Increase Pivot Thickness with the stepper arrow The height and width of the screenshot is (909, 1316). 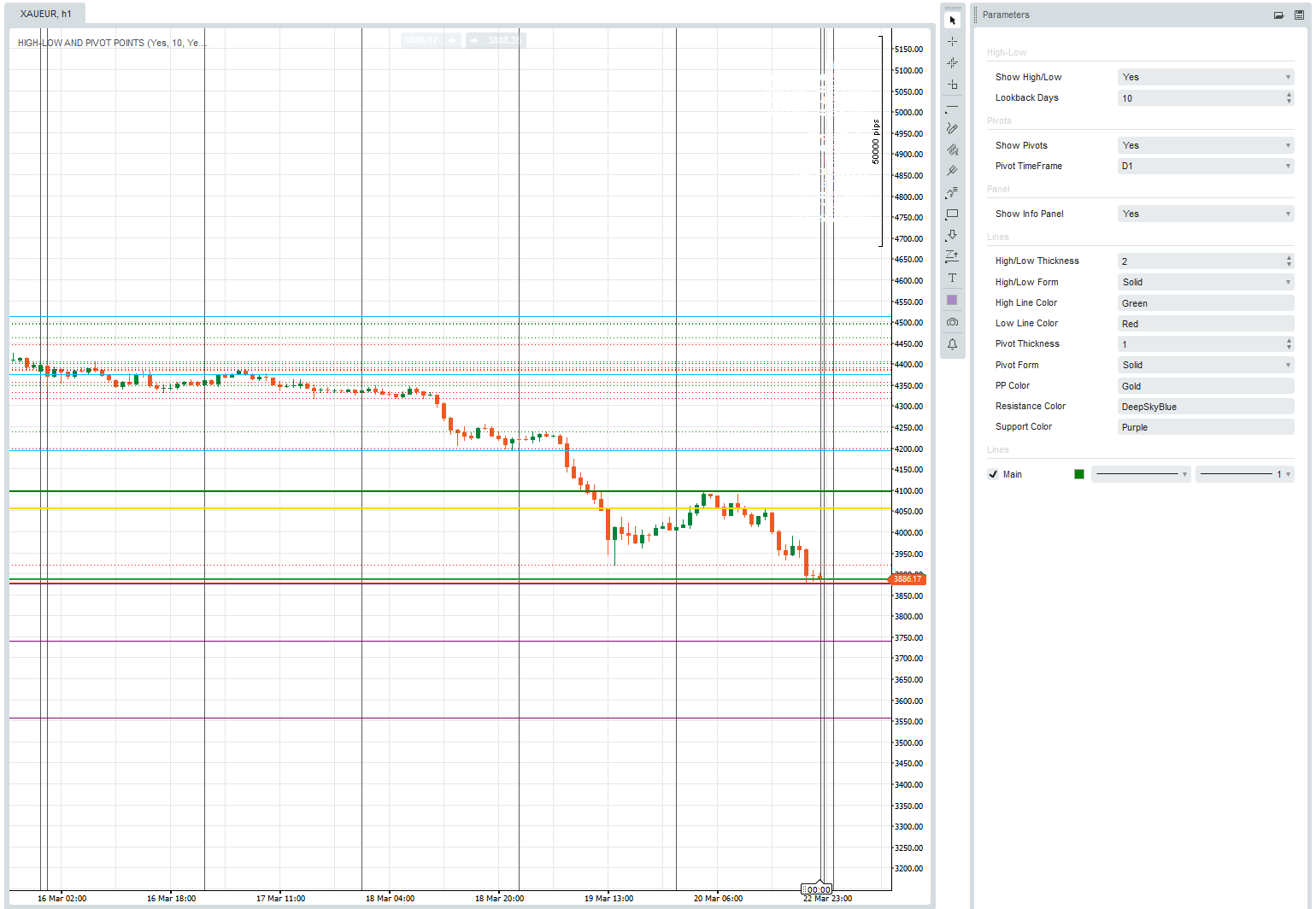(x=1288, y=341)
